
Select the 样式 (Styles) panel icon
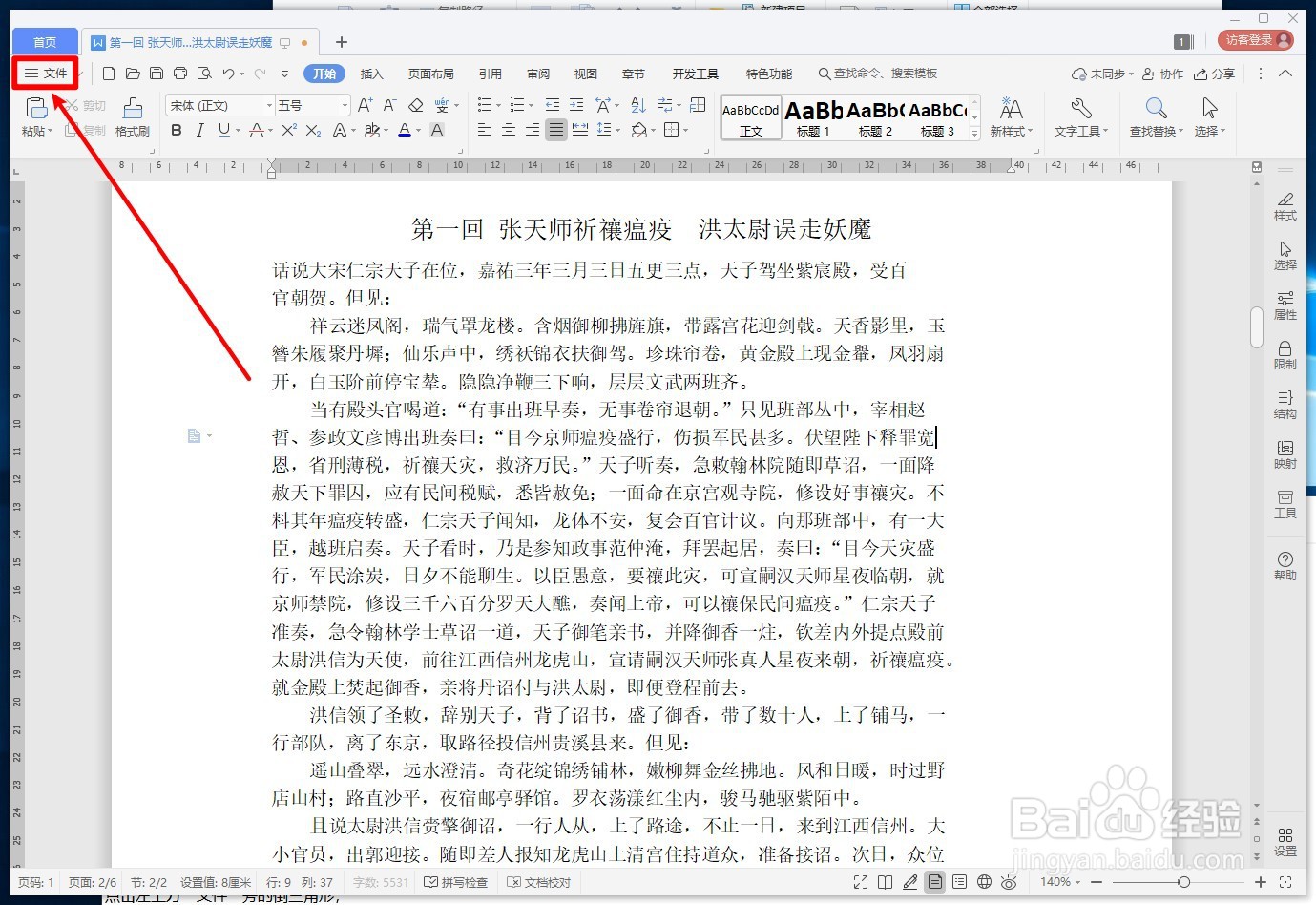point(1285,205)
